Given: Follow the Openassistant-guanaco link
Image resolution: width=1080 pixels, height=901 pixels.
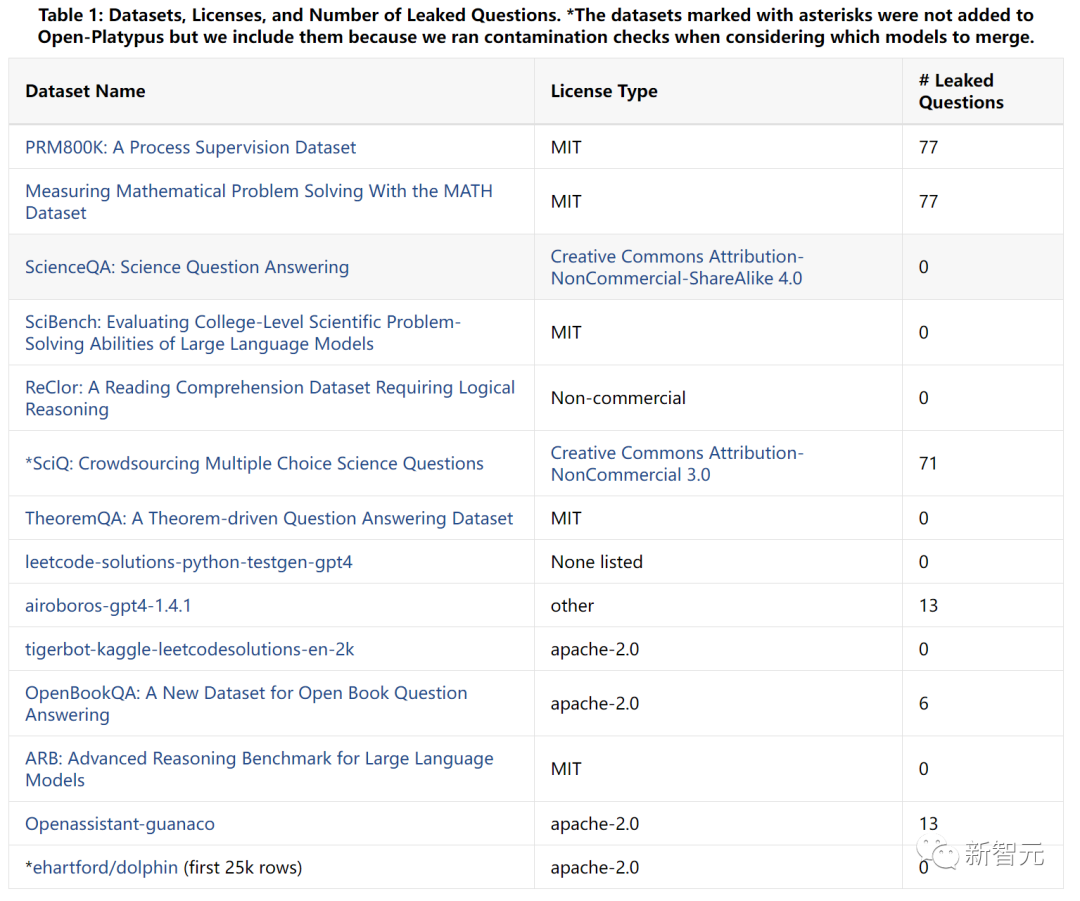Looking at the screenshot, I should (120, 824).
